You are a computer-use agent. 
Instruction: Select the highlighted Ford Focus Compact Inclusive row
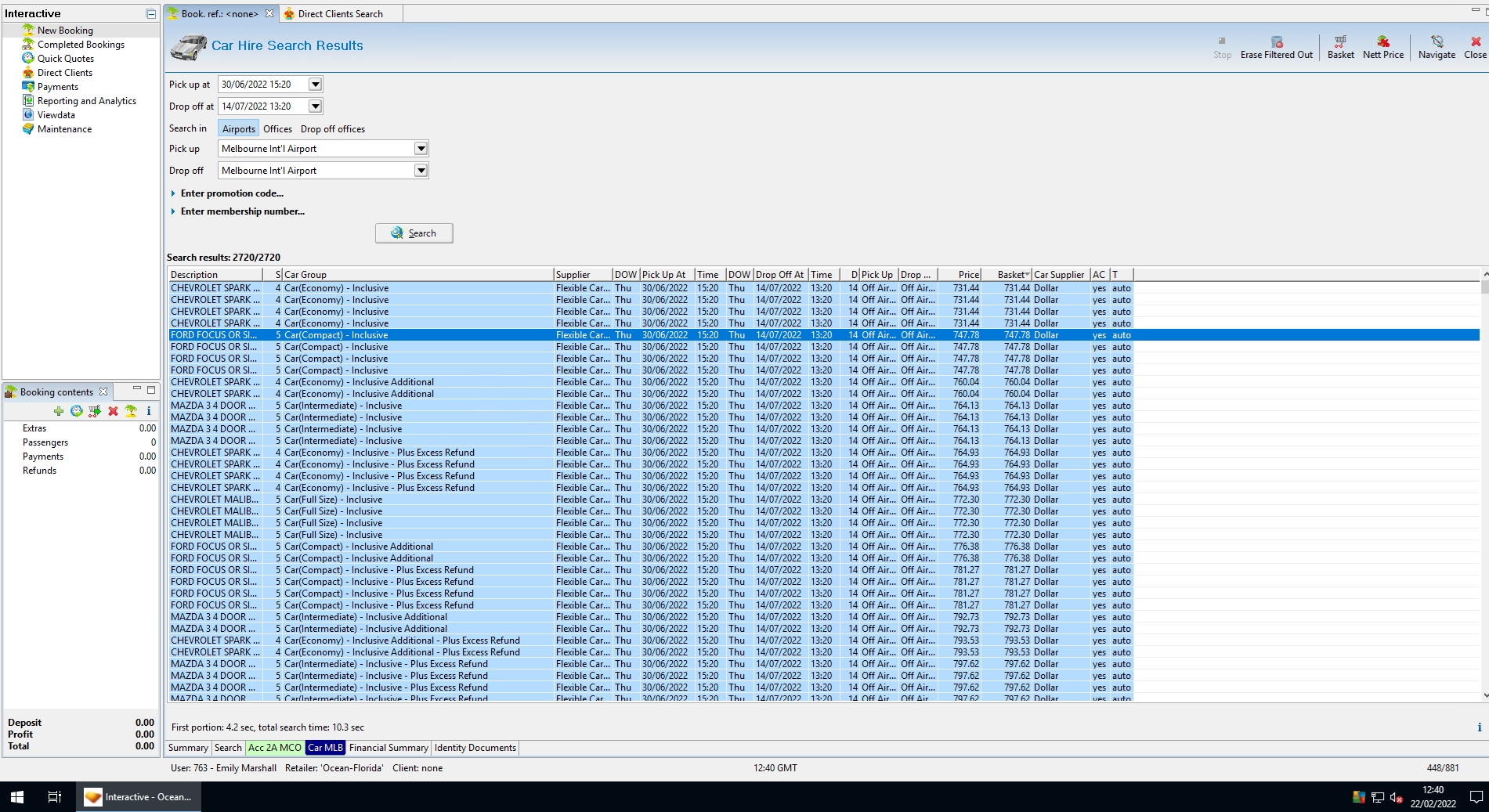(823, 335)
